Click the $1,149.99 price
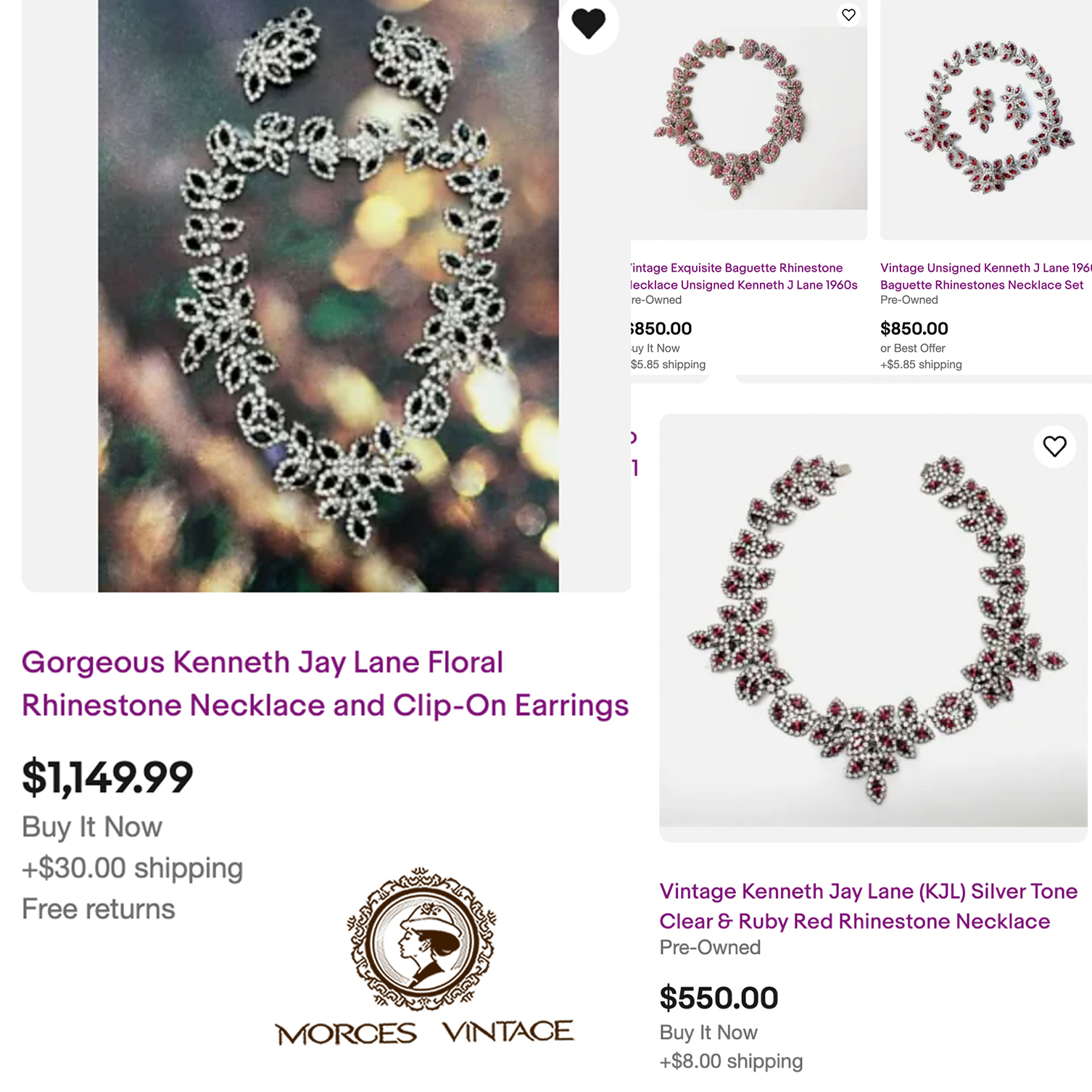Image resolution: width=1092 pixels, height=1092 pixels. tap(107, 777)
